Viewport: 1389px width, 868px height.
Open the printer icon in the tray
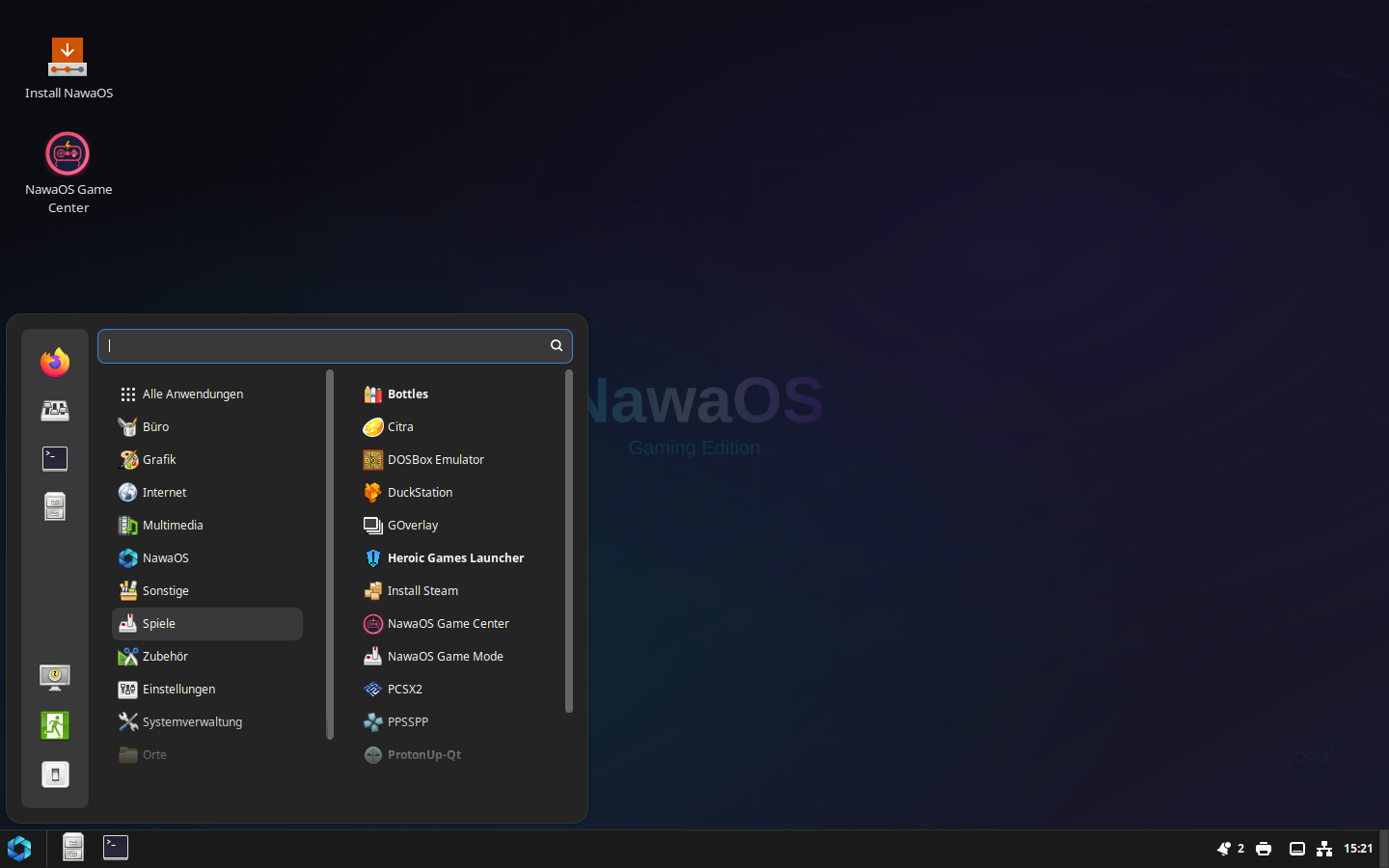pyautogui.click(x=1264, y=849)
